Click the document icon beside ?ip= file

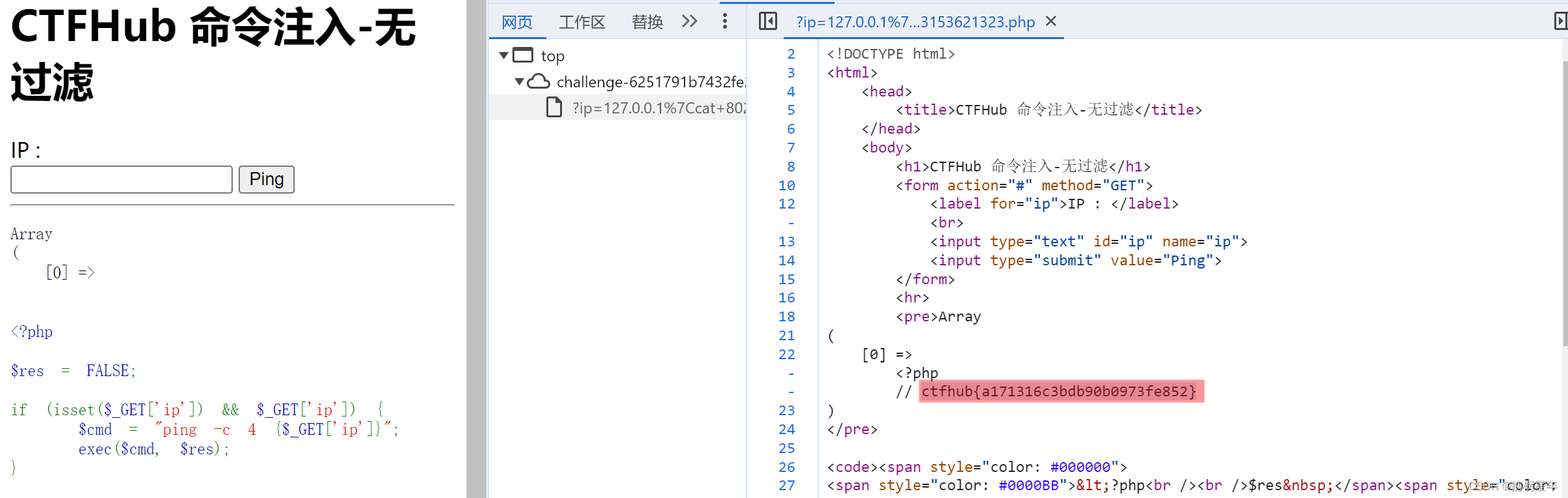(554, 107)
